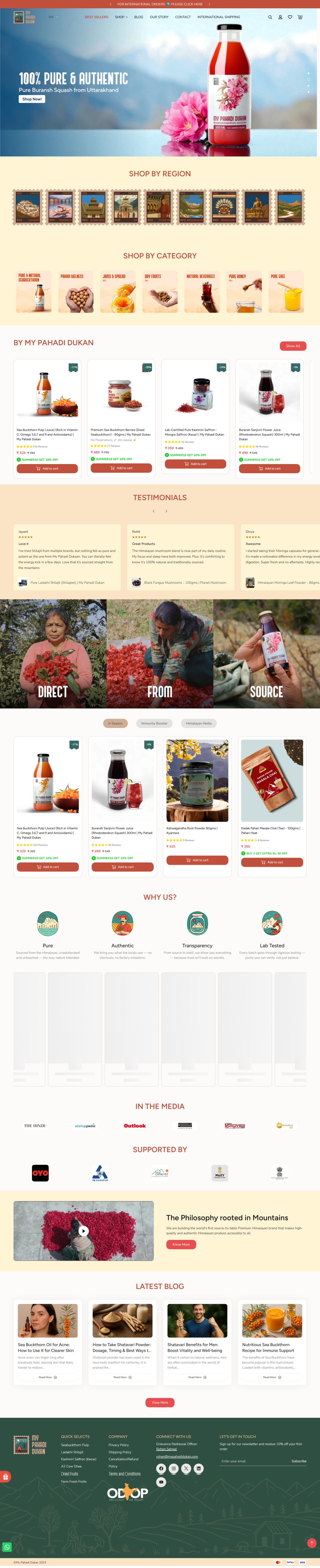Click the scroll-to-top arrow button

311,1543
